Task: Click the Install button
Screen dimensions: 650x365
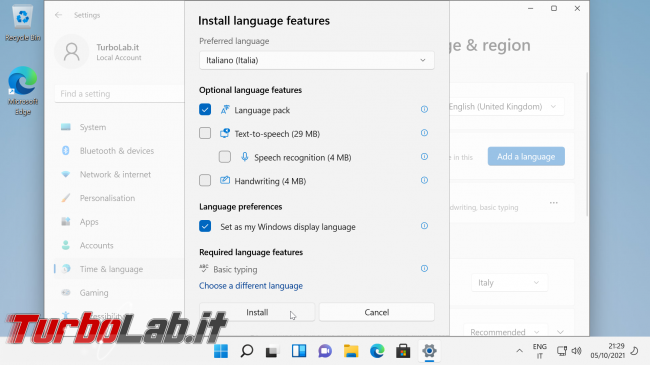Action: pos(257,312)
